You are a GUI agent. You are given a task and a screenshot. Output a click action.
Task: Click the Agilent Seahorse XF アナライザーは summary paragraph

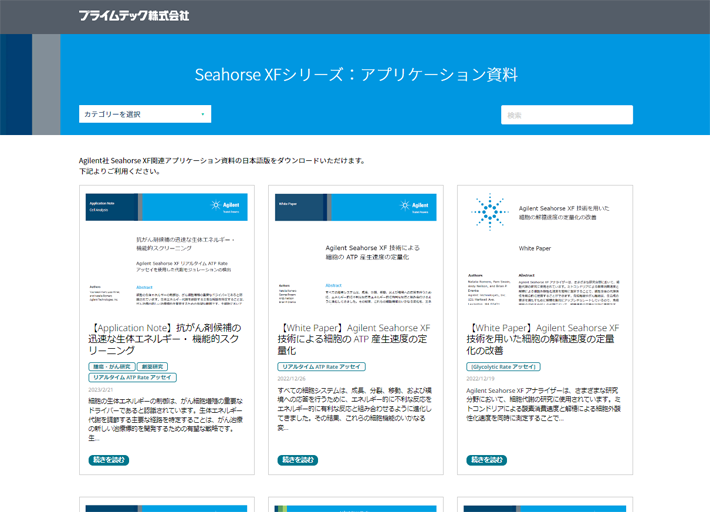click(x=543, y=404)
